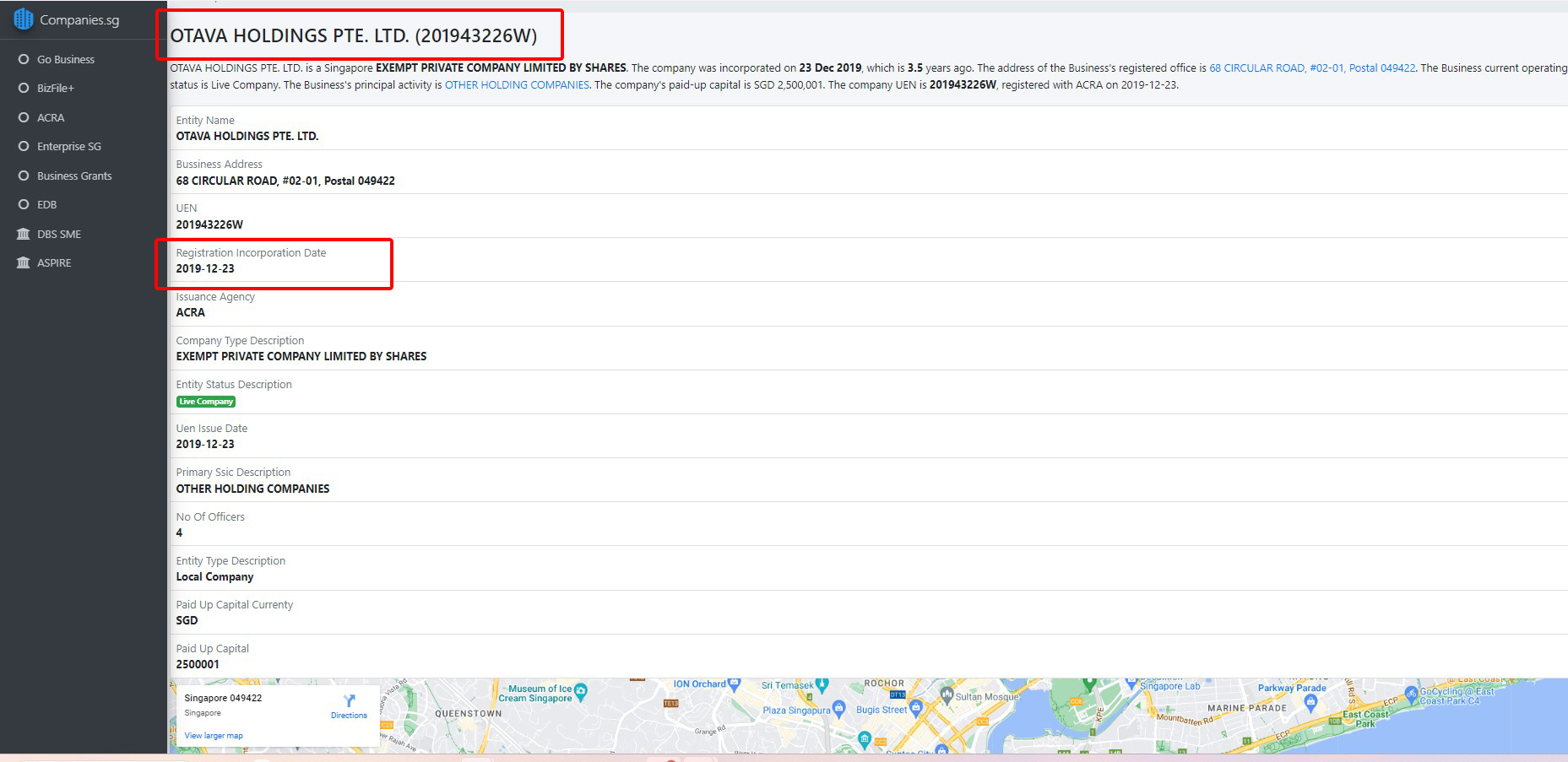Open Business Grants sidebar entry

point(74,176)
